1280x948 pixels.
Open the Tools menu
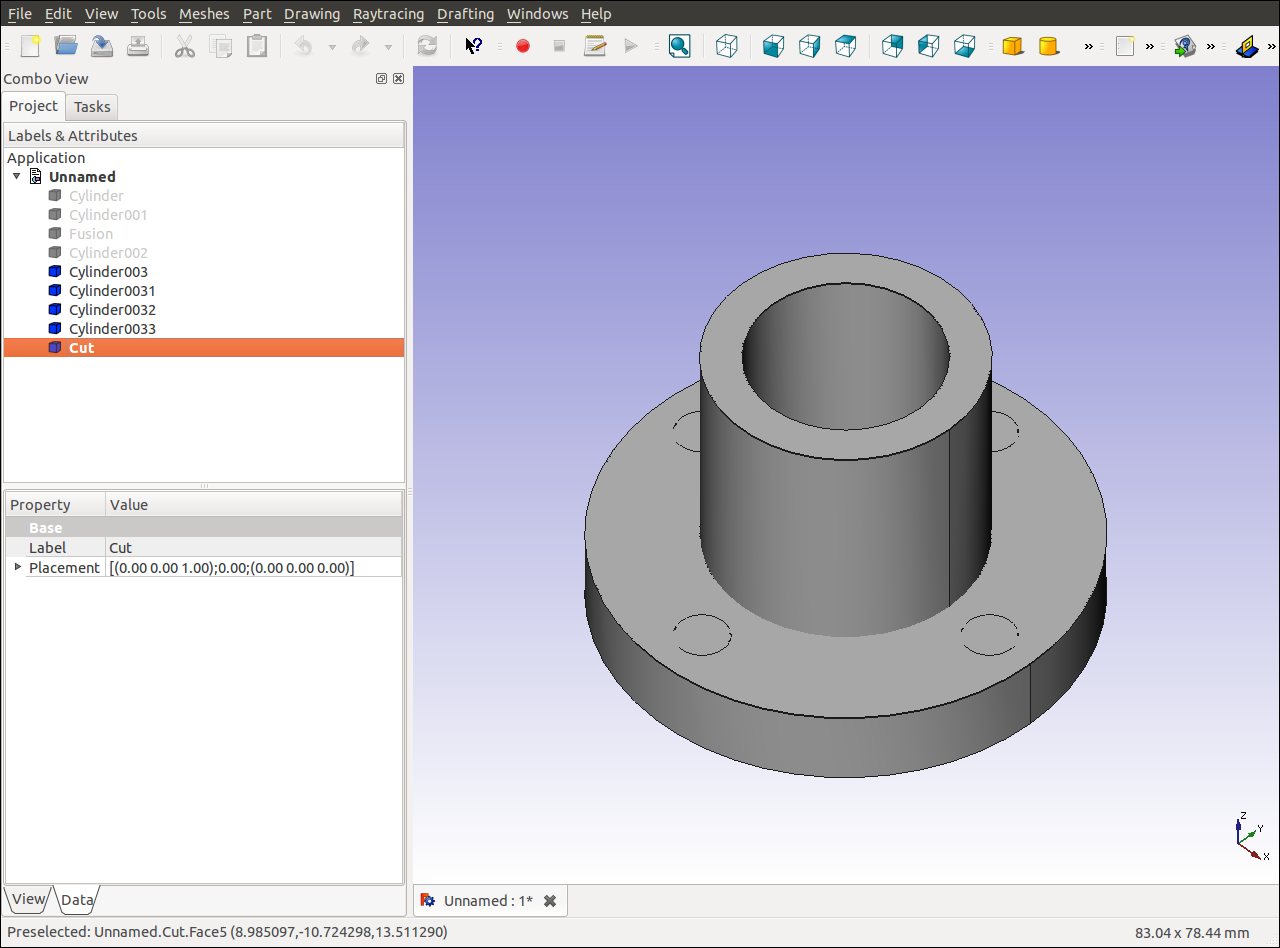tap(149, 14)
